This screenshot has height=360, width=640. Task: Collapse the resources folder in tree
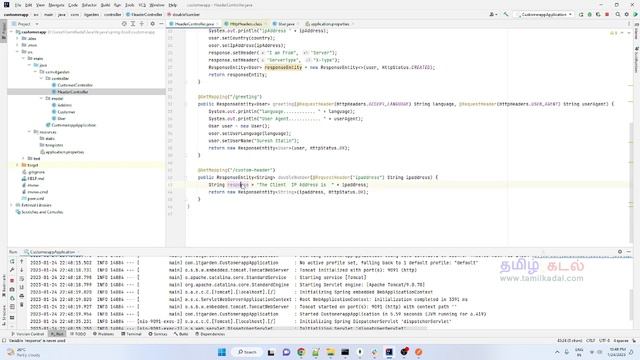[x=29, y=132]
